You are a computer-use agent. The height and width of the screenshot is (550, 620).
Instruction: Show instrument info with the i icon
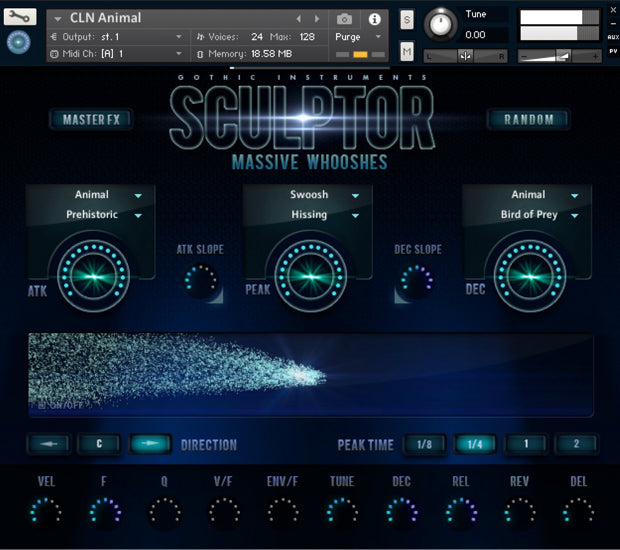374,19
